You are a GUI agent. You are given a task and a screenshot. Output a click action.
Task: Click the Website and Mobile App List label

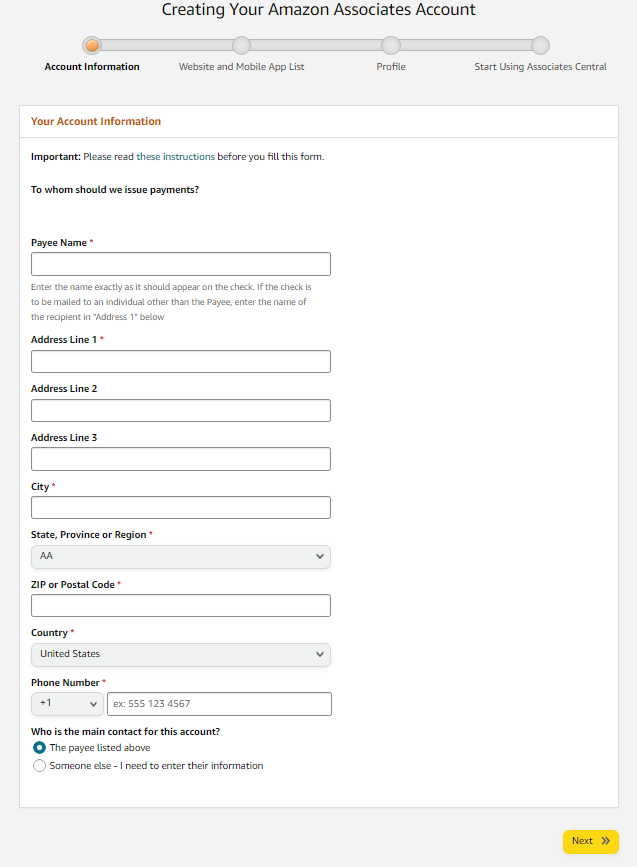click(241, 66)
